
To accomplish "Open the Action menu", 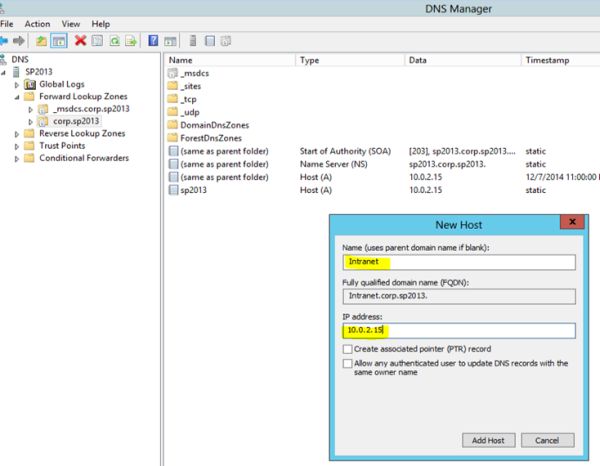I will 37,24.
